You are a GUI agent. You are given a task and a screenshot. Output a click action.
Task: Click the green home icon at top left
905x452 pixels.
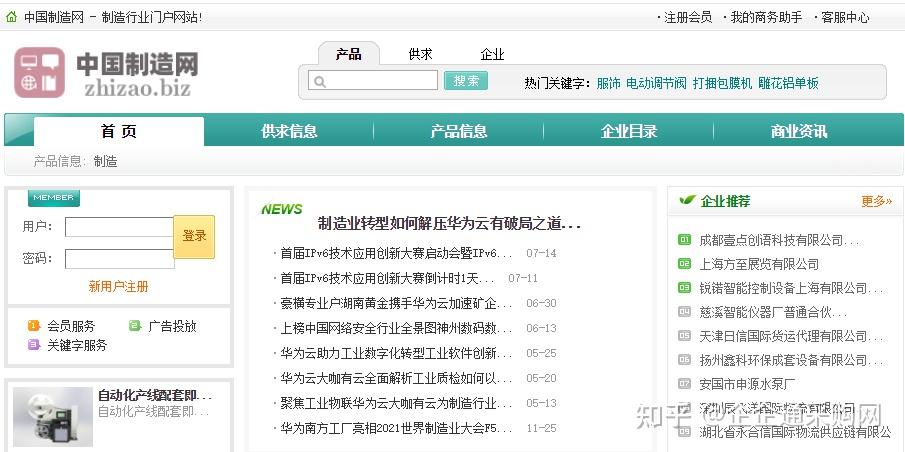pos(11,17)
